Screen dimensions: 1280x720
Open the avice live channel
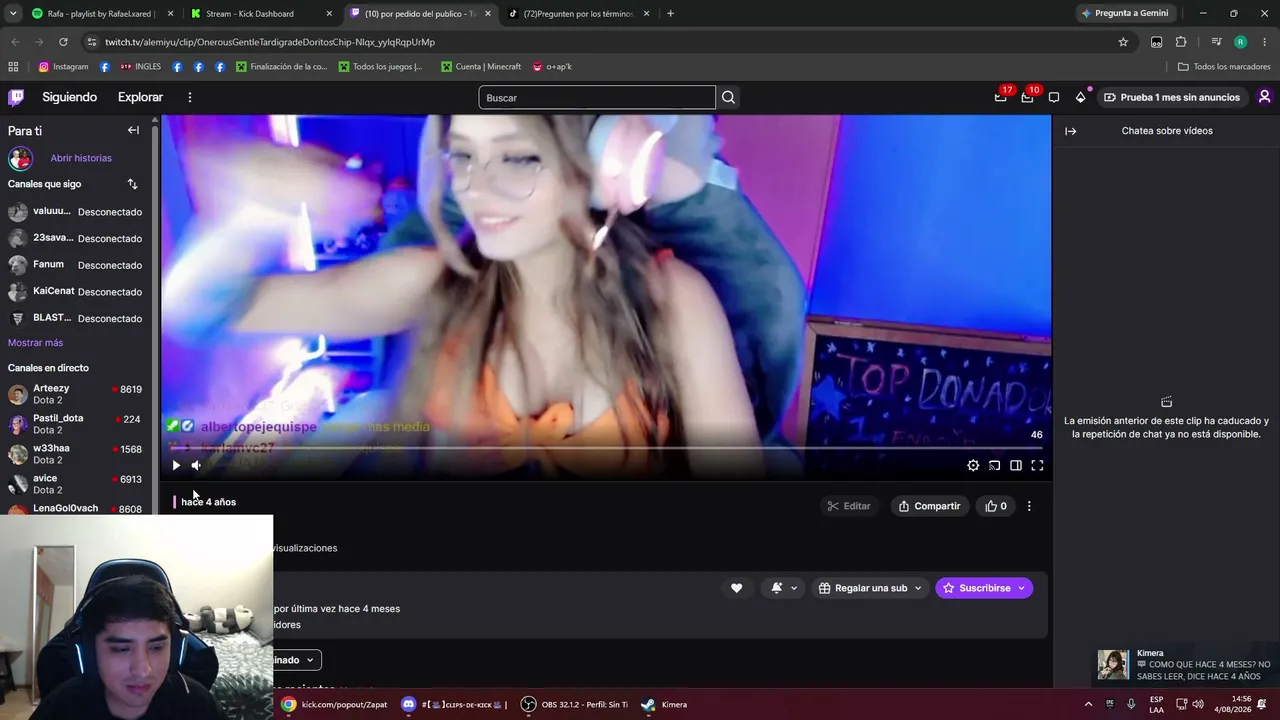[x=75, y=484]
